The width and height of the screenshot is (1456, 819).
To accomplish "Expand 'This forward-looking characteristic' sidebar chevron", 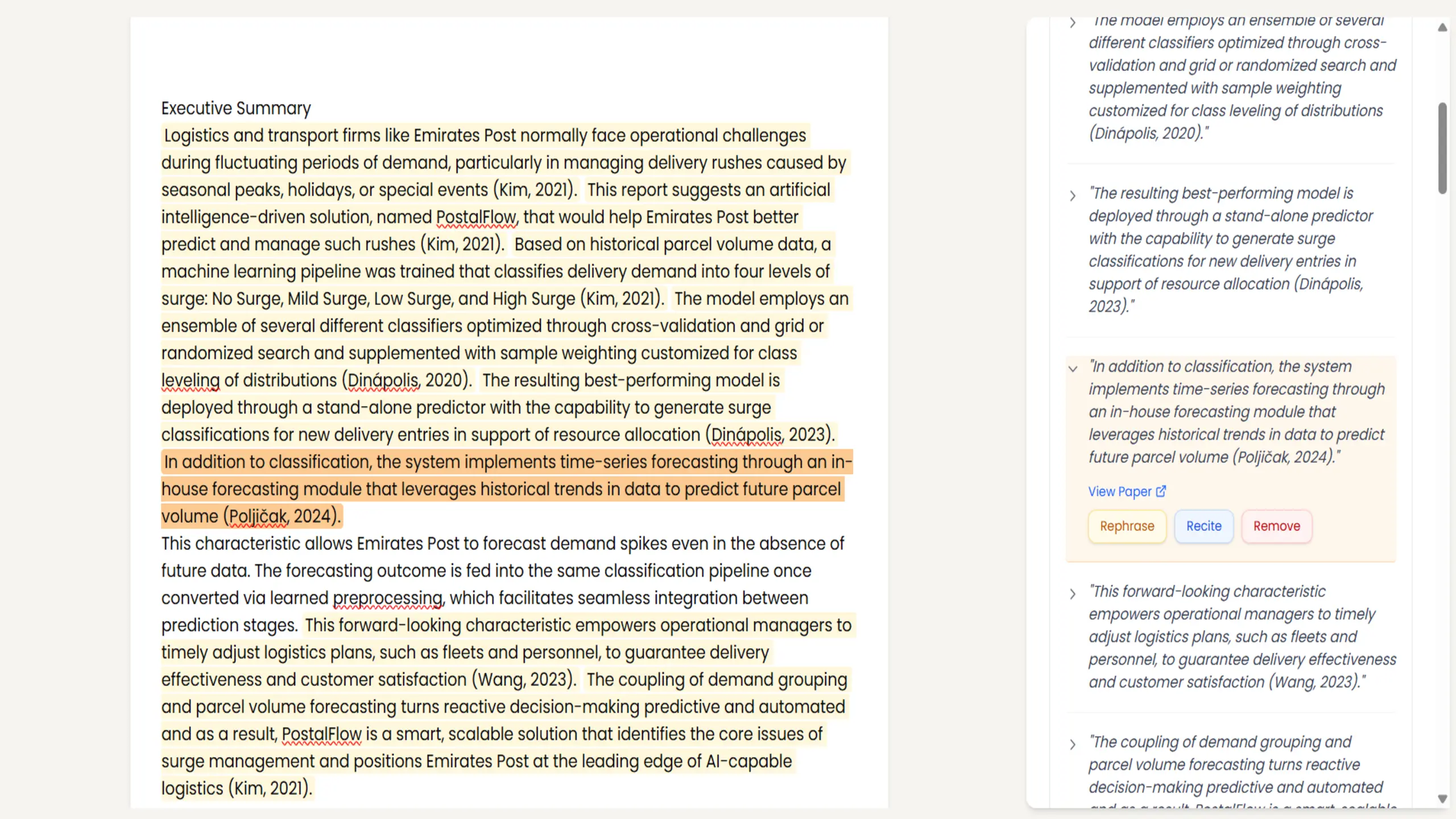I will coord(1073,594).
